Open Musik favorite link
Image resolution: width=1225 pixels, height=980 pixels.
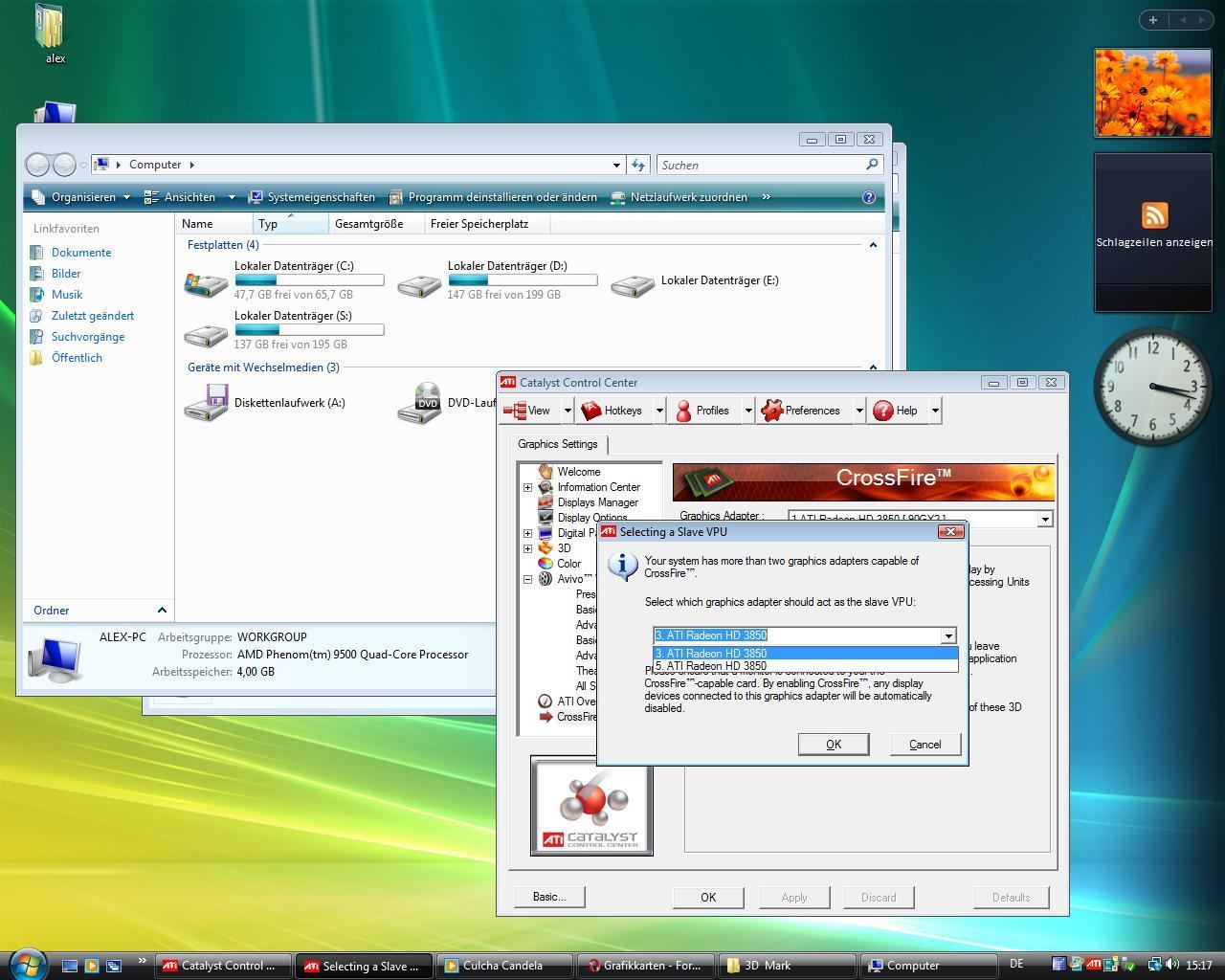coord(67,295)
